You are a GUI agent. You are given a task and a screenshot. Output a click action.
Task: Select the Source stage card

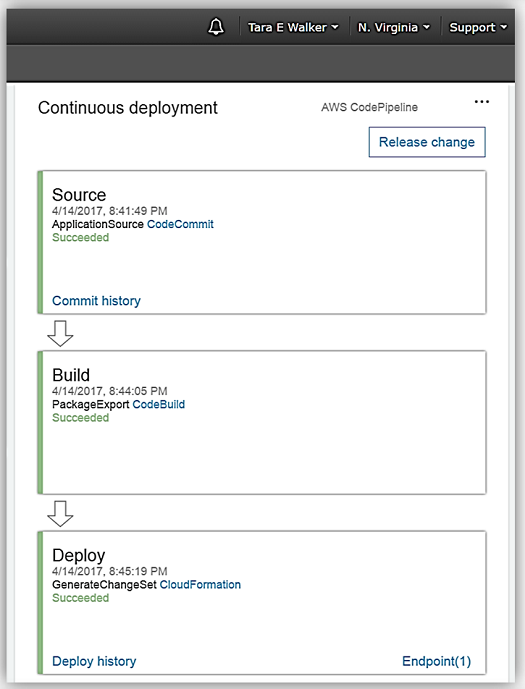point(262,242)
